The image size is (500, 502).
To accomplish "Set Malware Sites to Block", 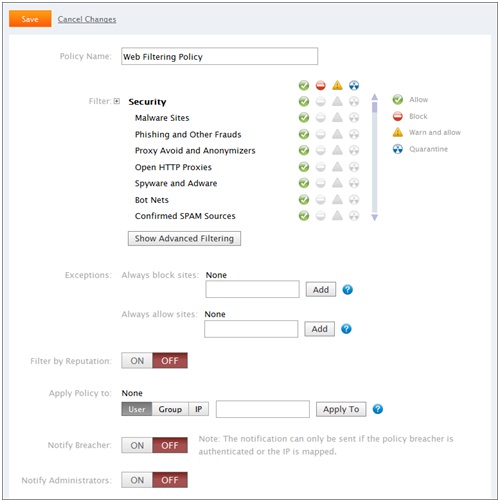I will pyautogui.click(x=320, y=118).
